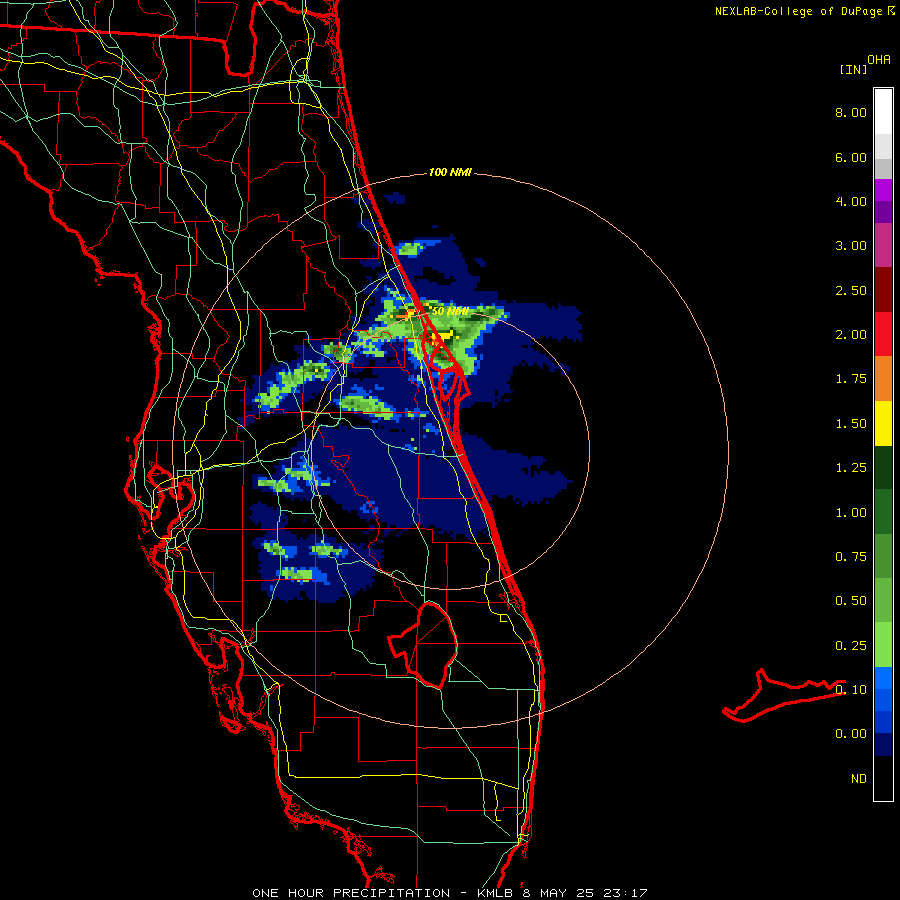The width and height of the screenshot is (900, 900).
Task: Click the 6.00 legend value
Action: (851, 157)
